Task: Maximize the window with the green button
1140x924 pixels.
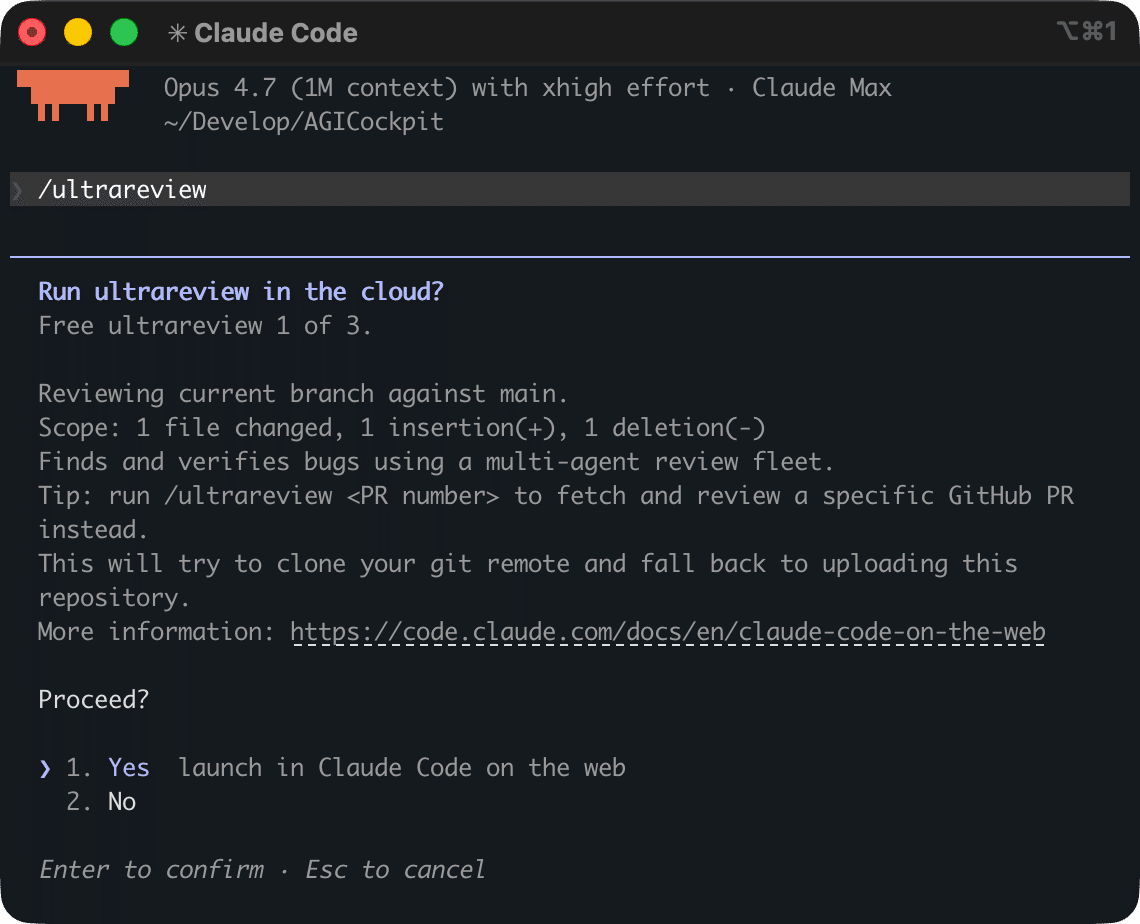Action: (124, 33)
